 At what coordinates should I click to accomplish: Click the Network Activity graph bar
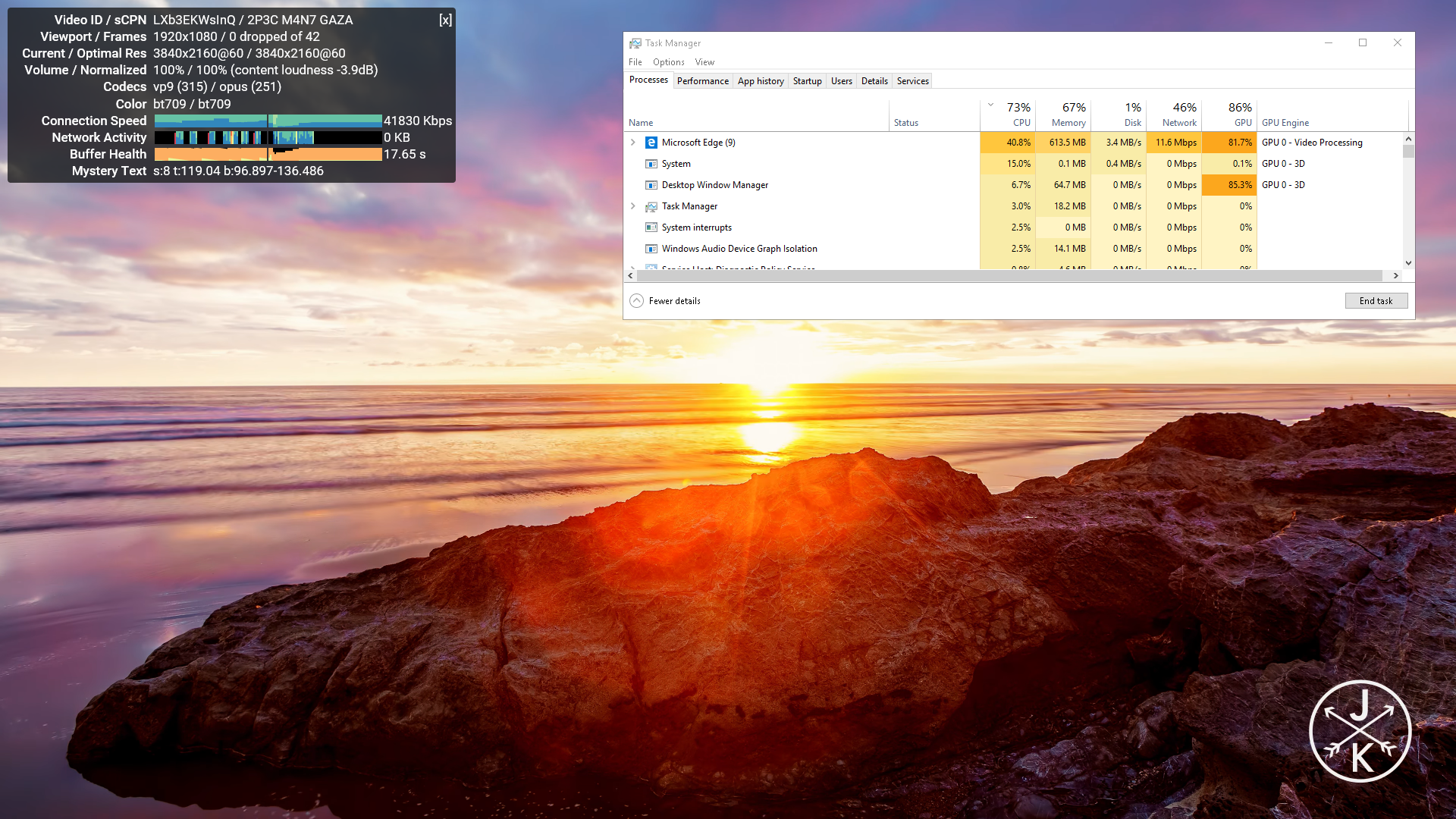click(268, 137)
